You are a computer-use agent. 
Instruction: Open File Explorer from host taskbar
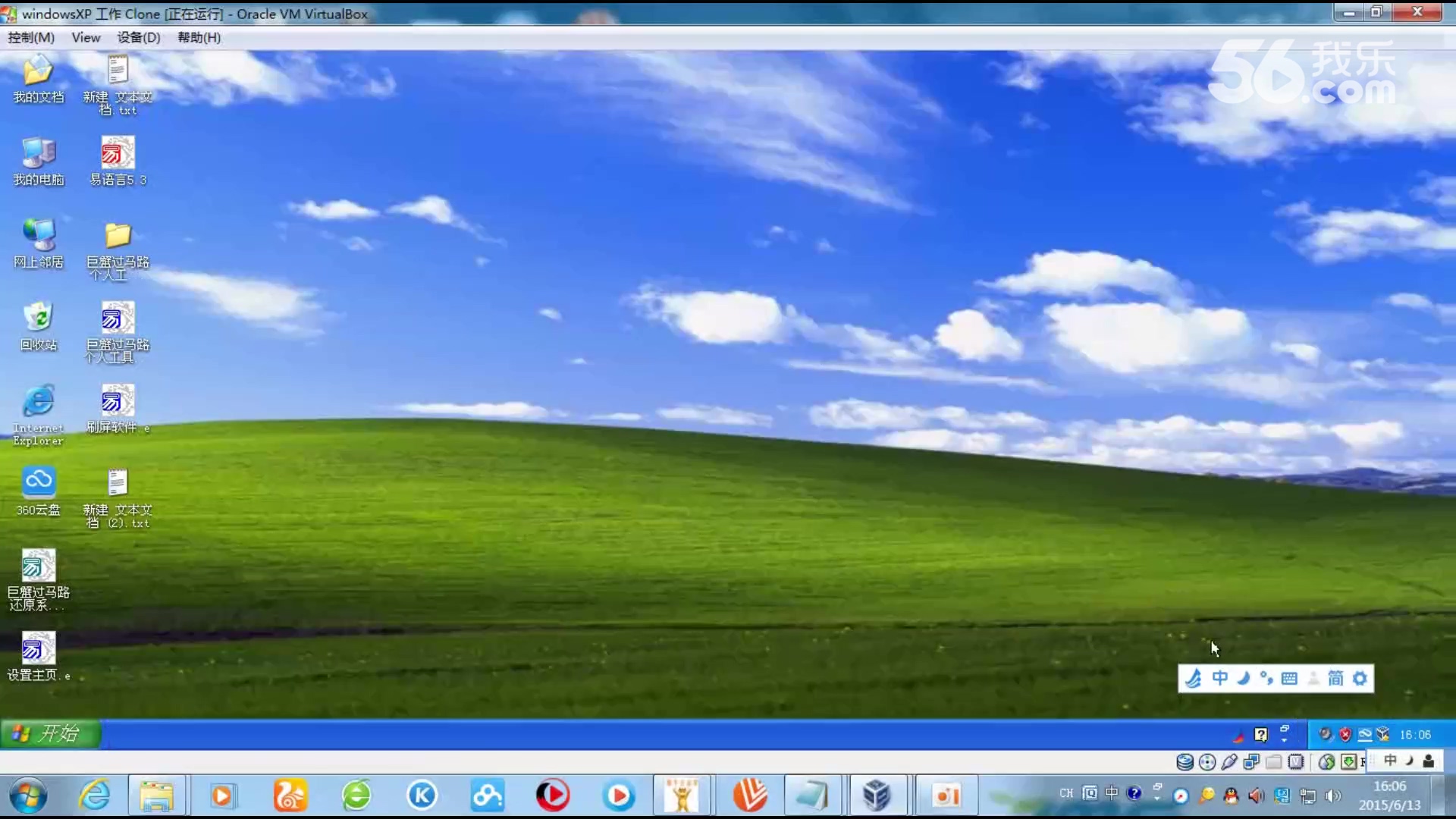tap(157, 795)
